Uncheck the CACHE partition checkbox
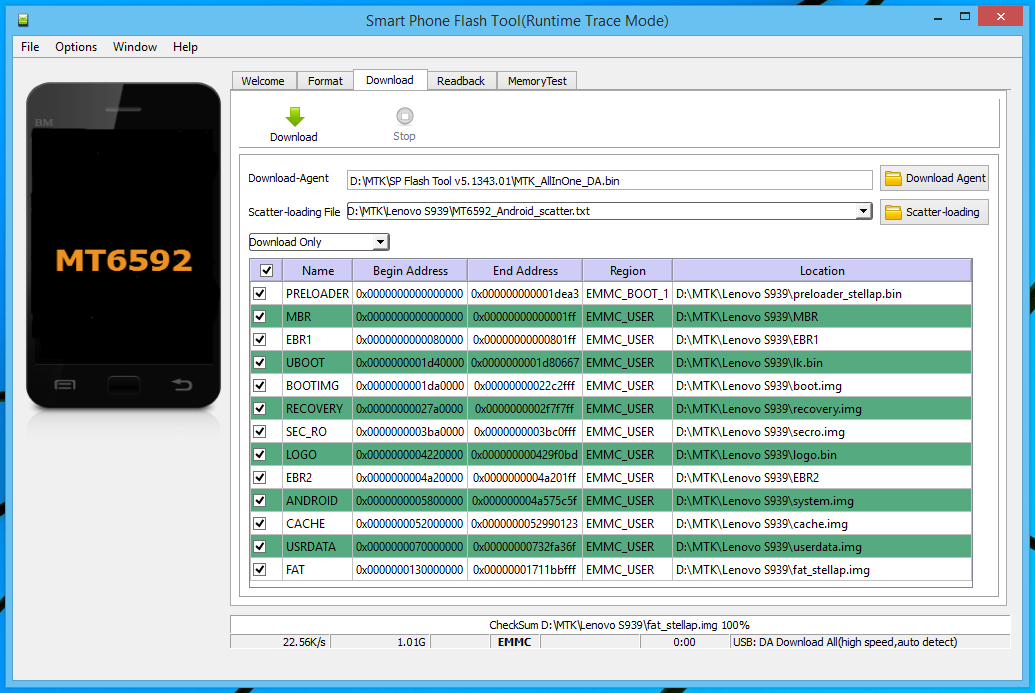Screen dimensions: 1035x693 pyautogui.click(x=260, y=524)
